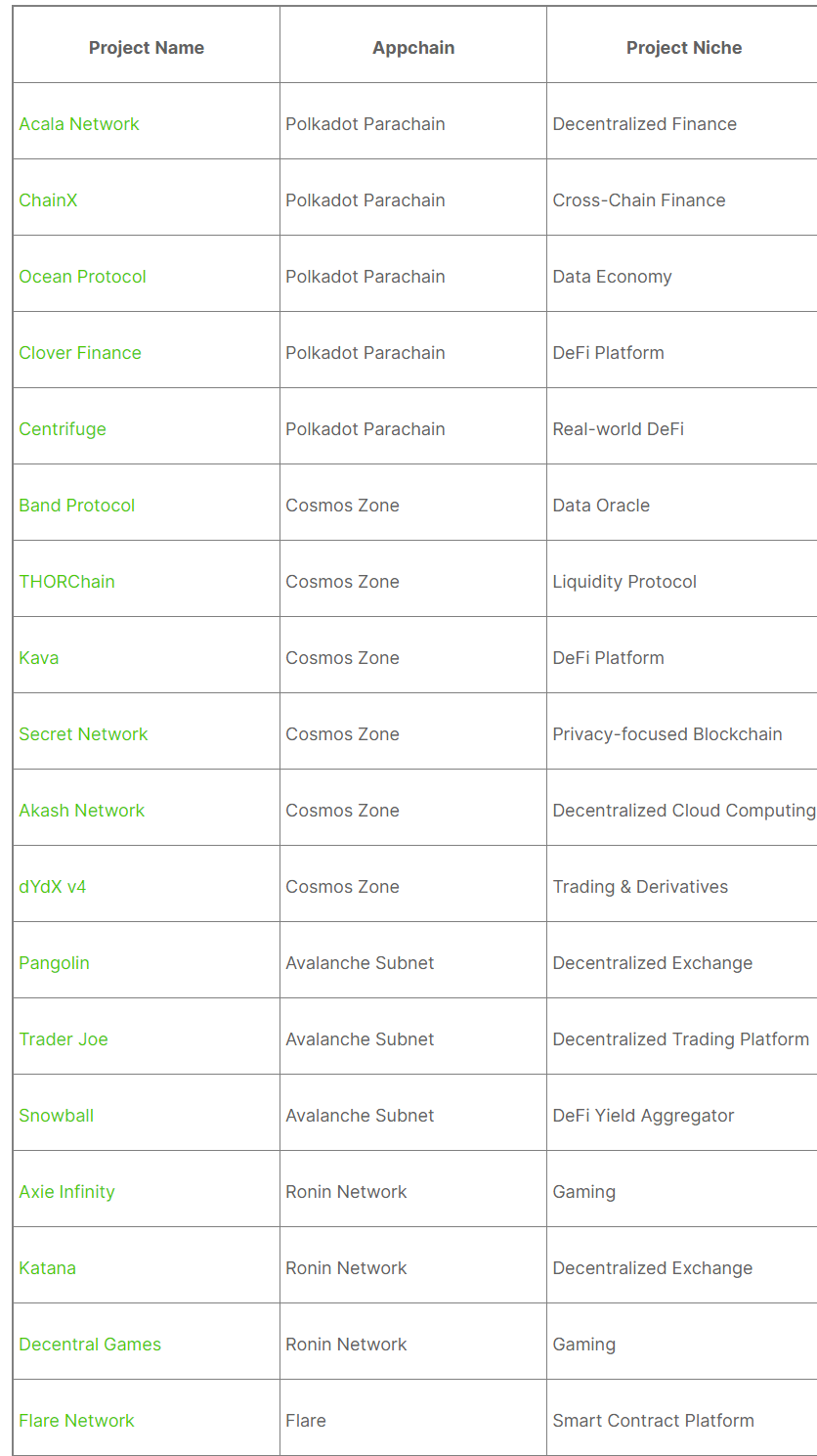The width and height of the screenshot is (817, 1456).
Task: Open the dYdX v4 link
Action: coord(53,887)
